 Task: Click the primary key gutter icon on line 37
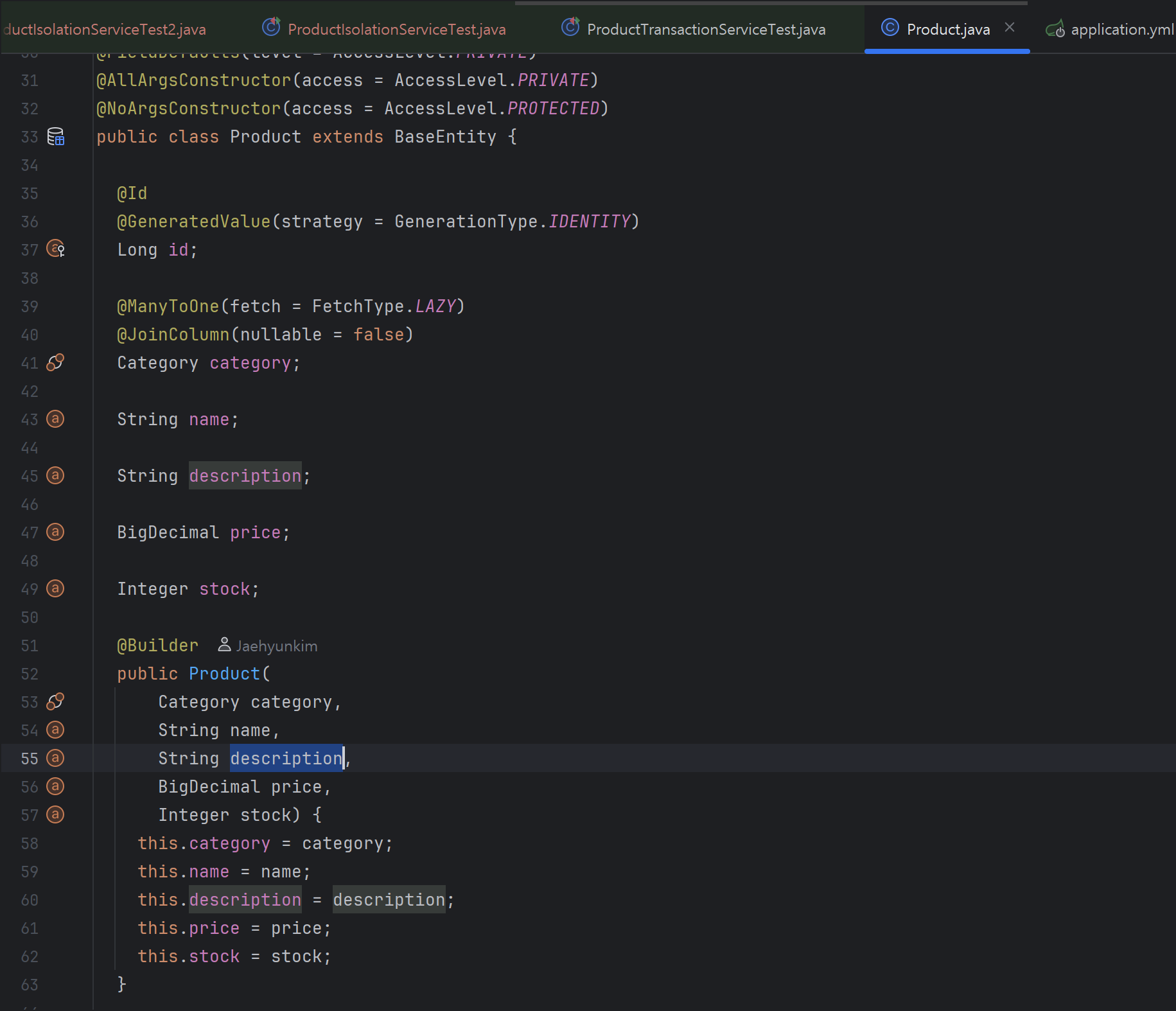tap(56, 249)
